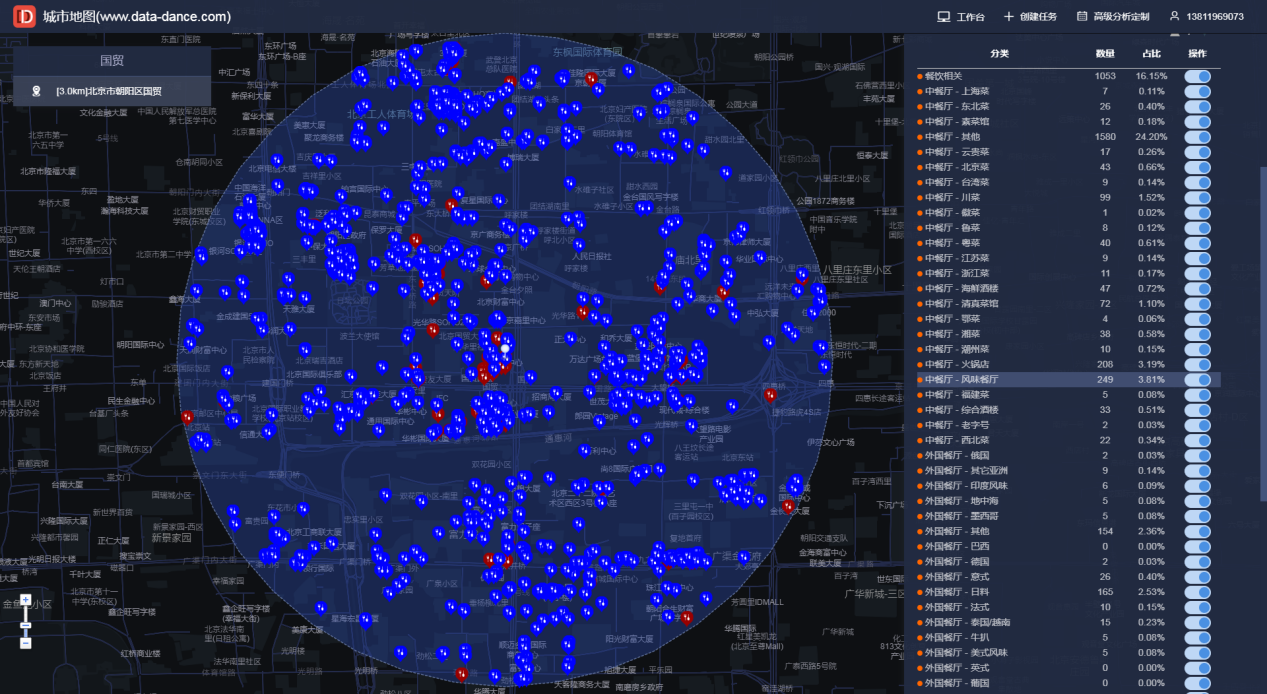Click the plus icon for 创建任务
Image resolution: width=1267 pixels, height=694 pixels.
click(1009, 17)
